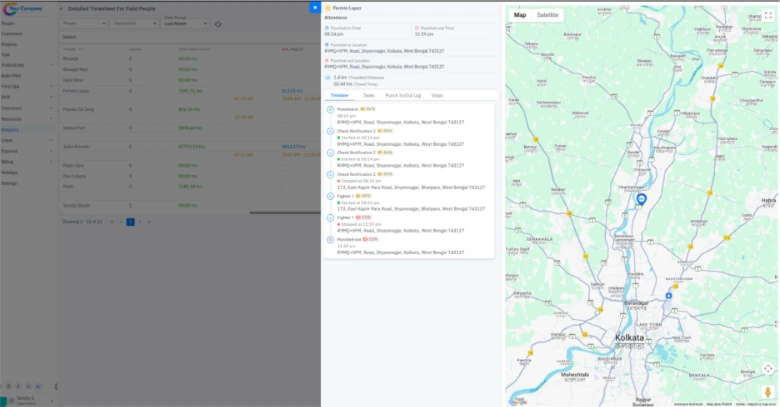Switch map to Satellite view

coord(548,15)
